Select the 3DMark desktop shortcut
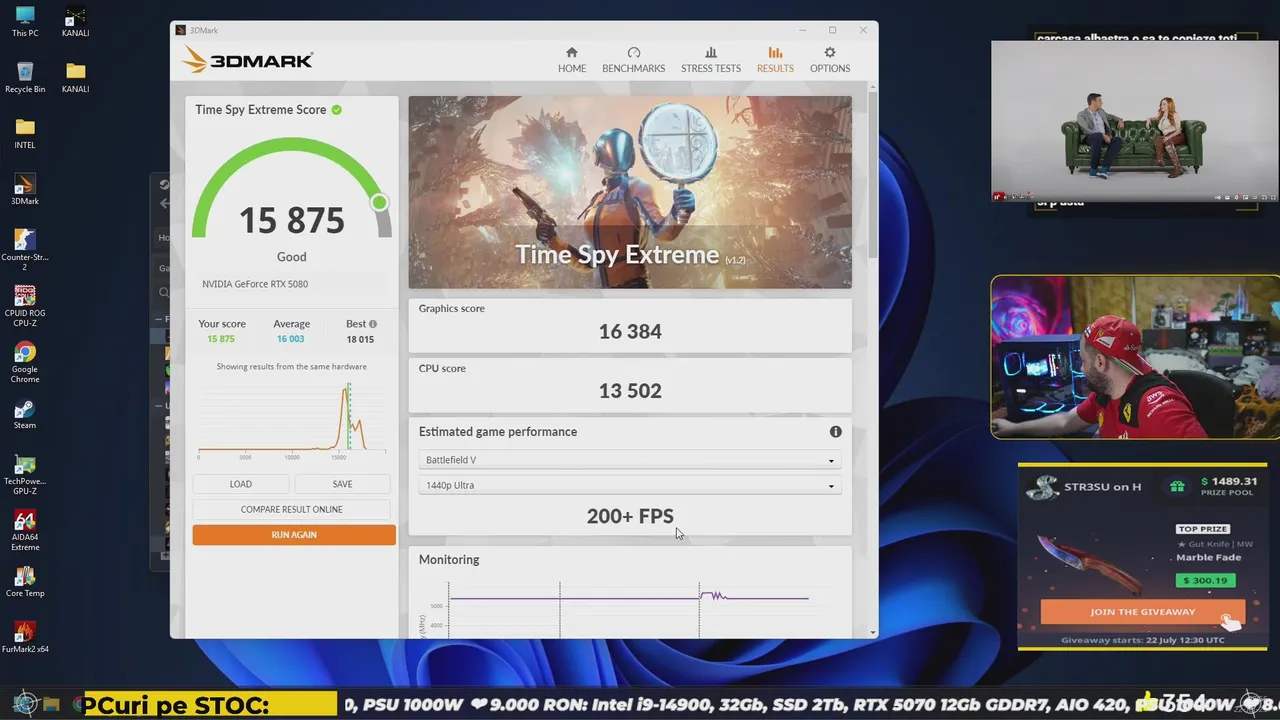 25,190
